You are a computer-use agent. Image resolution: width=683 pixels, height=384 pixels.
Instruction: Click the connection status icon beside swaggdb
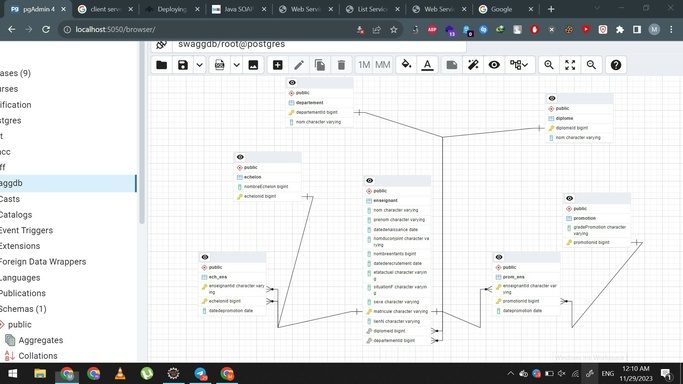click(x=162, y=44)
